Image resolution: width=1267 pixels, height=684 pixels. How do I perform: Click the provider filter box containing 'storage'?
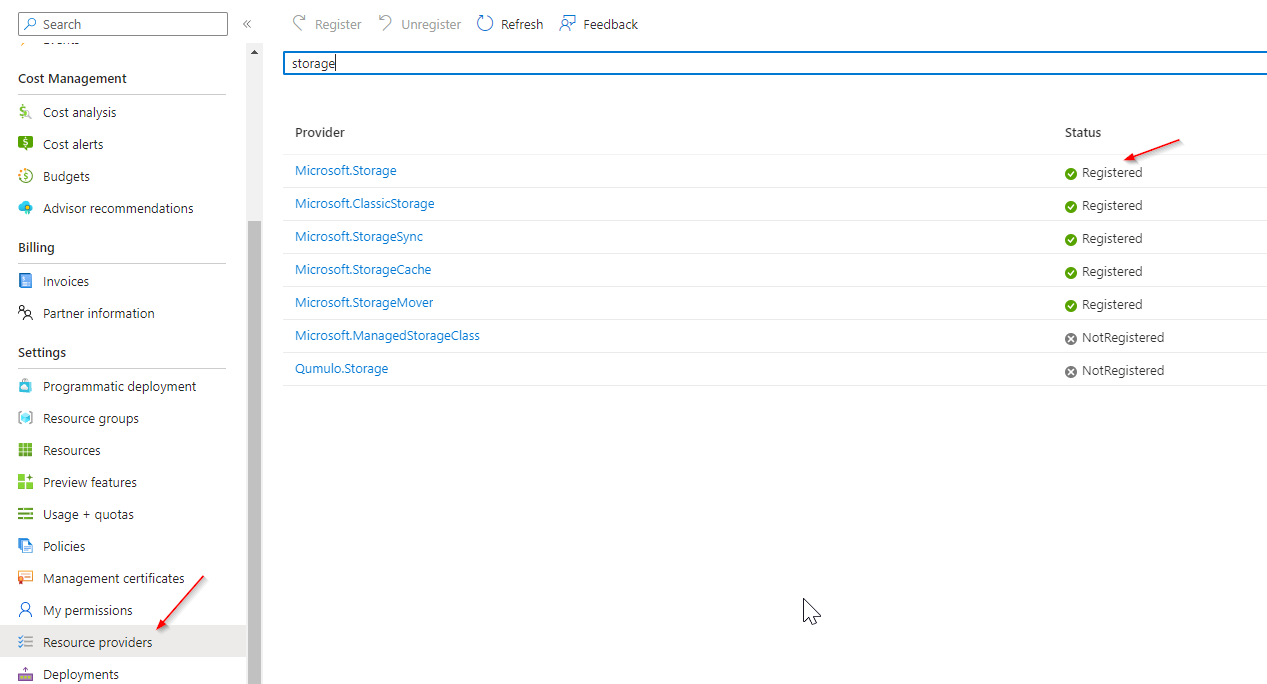[x=775, y=63]
